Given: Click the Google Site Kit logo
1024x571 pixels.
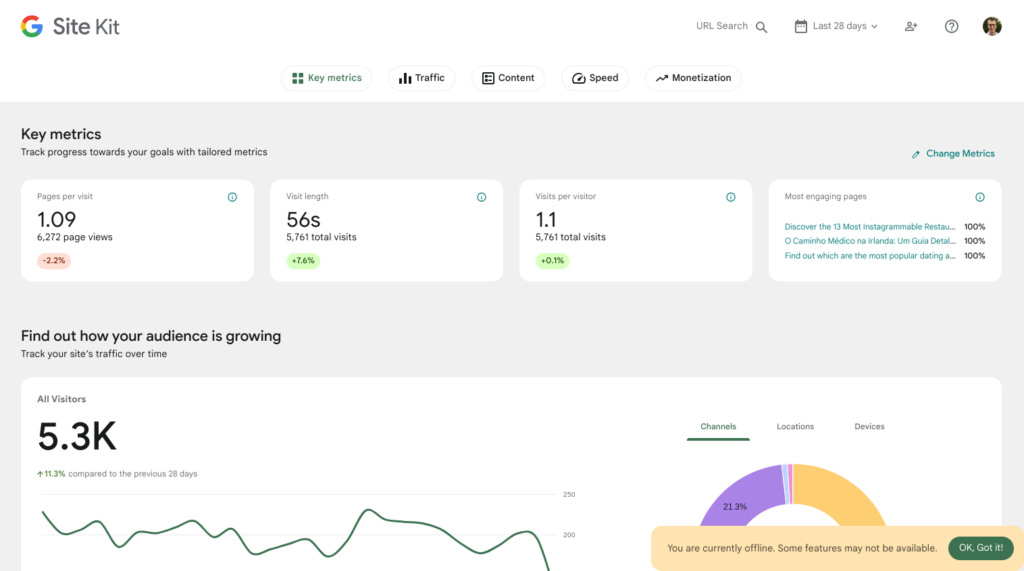Looking at the screenshot, I should click(70, 27).
